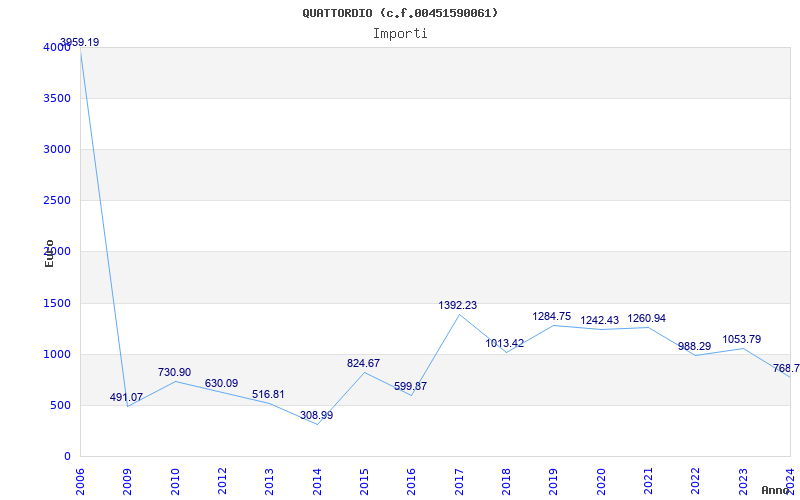The width and height of the screenshot is (800, 500).
Task: Select the 1392.23 data label
Action: tap(458, 305)
